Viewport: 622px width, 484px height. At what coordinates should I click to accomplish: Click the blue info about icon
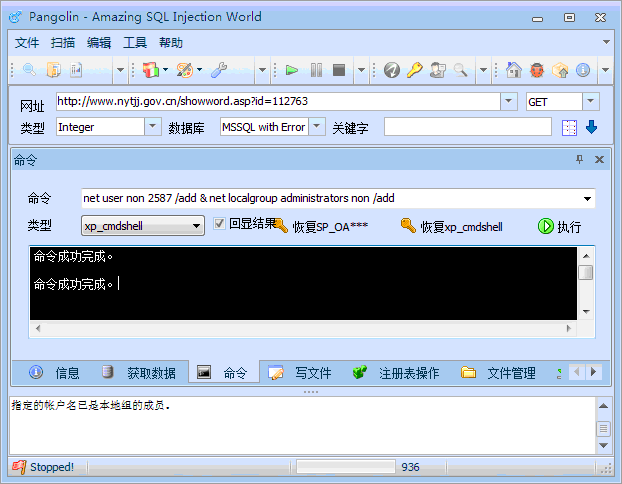pos(583,70)
